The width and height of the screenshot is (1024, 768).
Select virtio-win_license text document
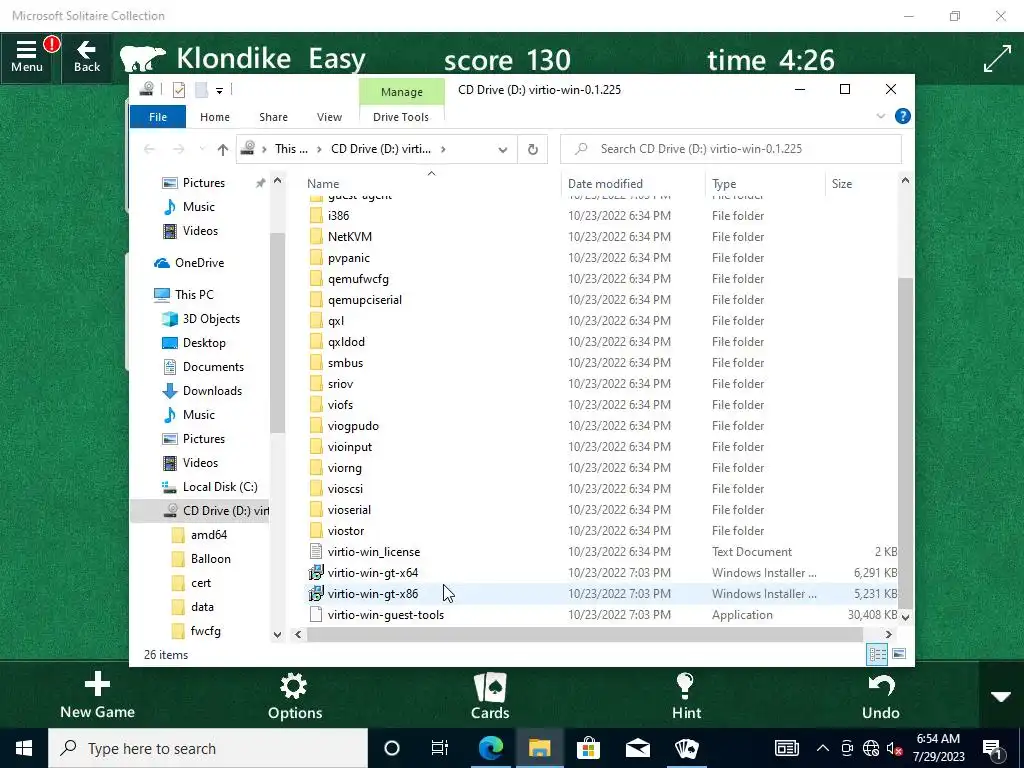pyautogui.click(x=374, y=552)
